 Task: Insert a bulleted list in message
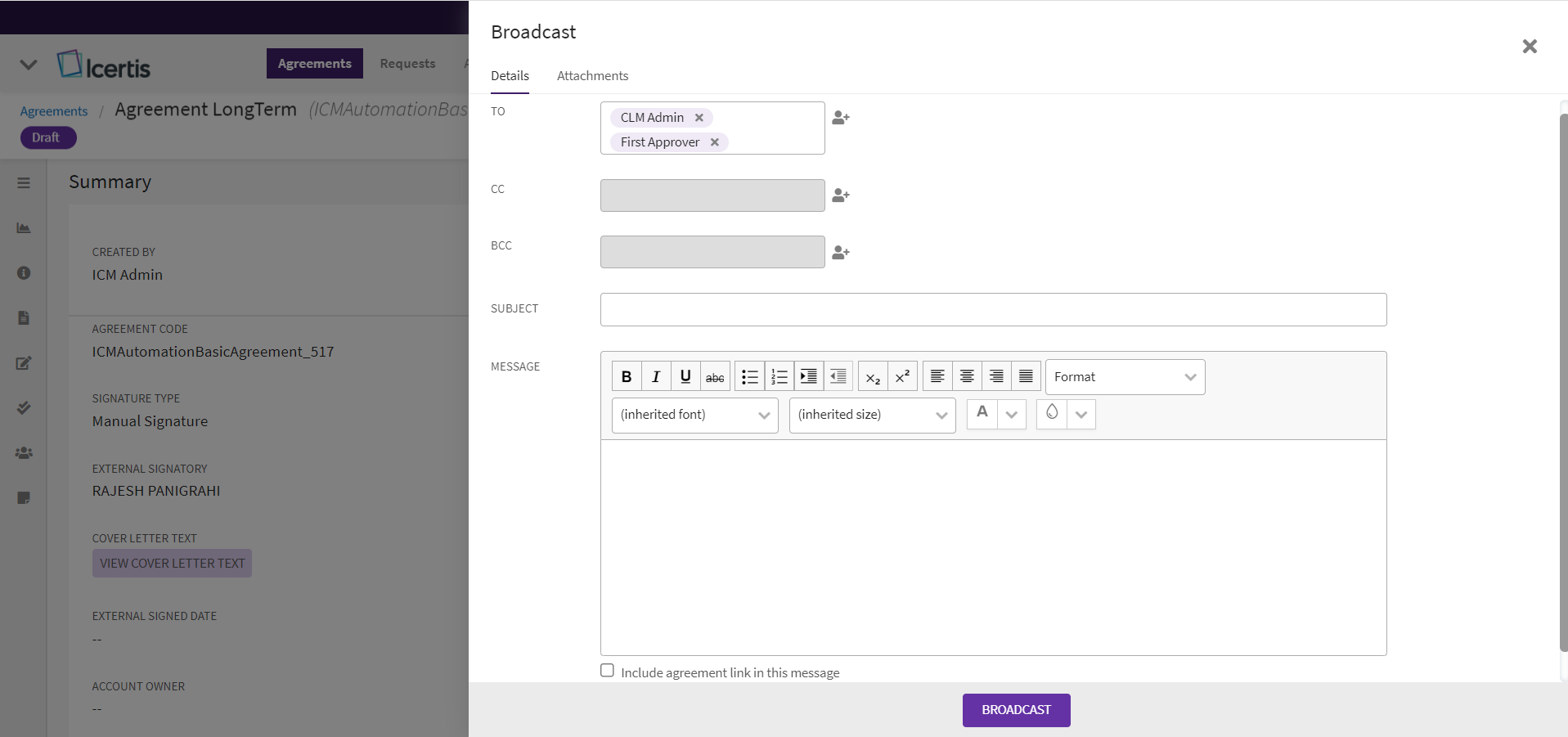point(749,377)
